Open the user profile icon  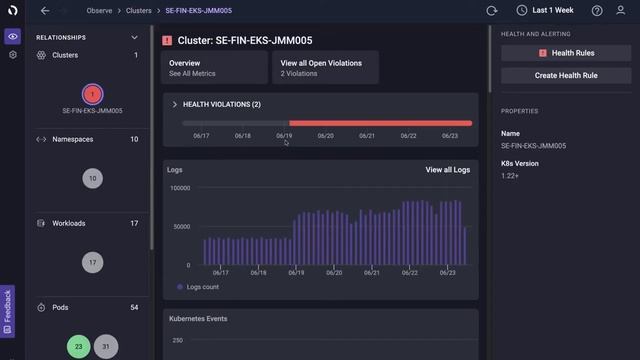pyautogui.click(x=620, y=11)
